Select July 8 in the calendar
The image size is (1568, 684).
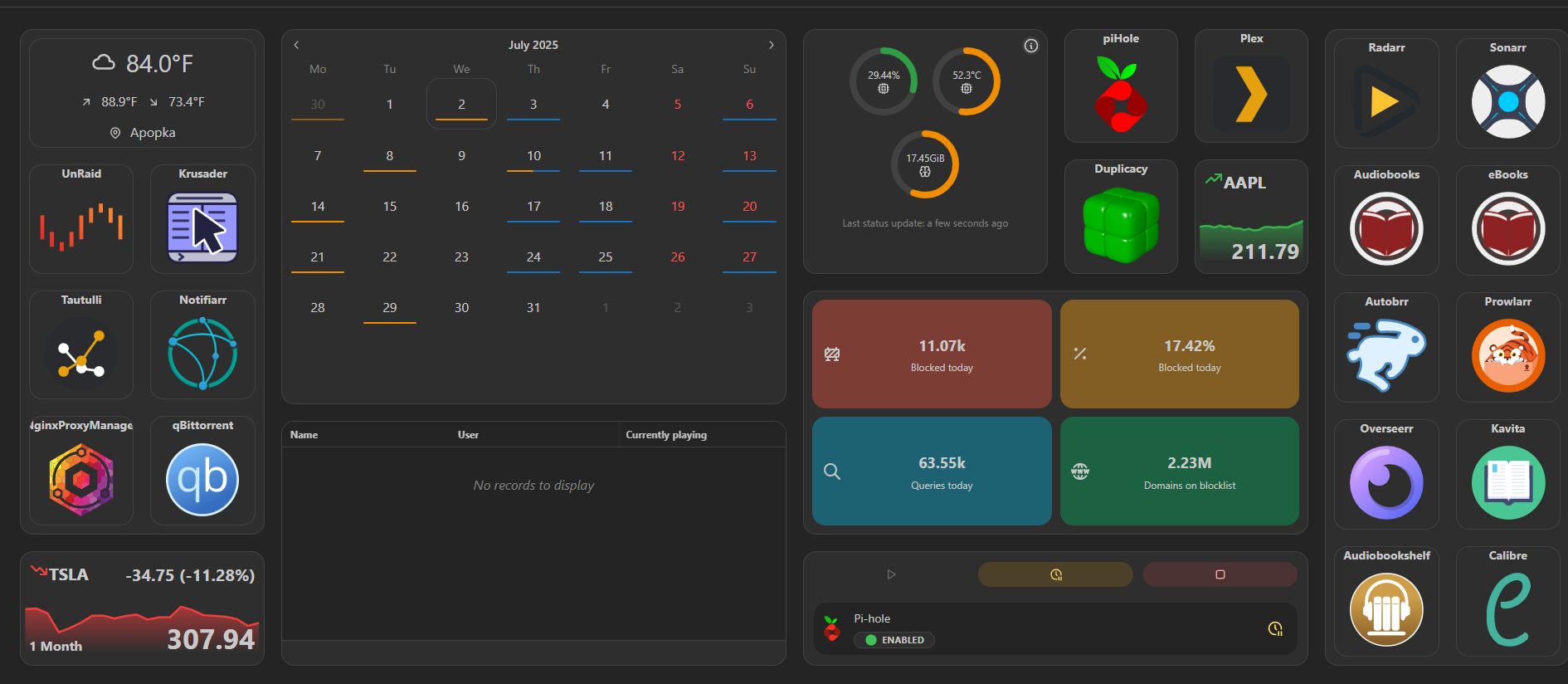[x=389, y=155]
